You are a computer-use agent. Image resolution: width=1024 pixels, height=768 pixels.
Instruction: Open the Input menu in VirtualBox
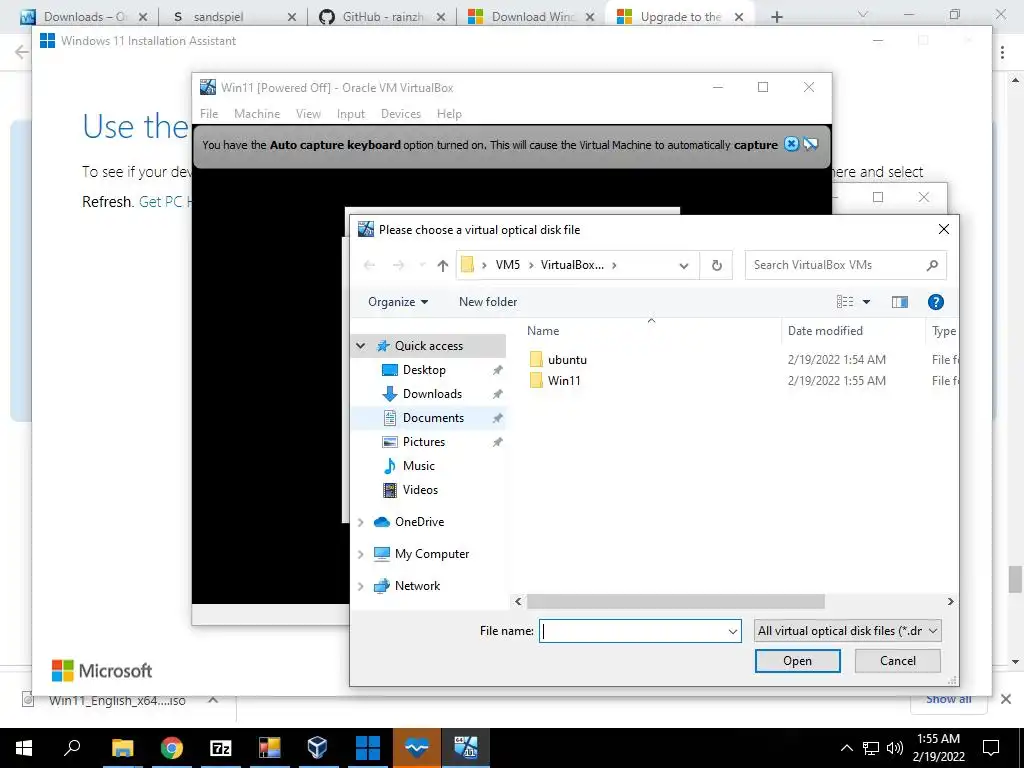[x=351, y=114]
